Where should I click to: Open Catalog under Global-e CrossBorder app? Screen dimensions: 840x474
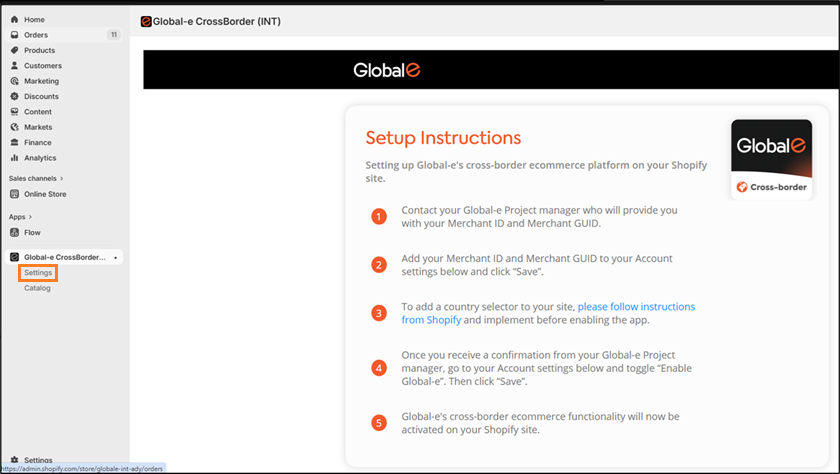coord(37,288)
